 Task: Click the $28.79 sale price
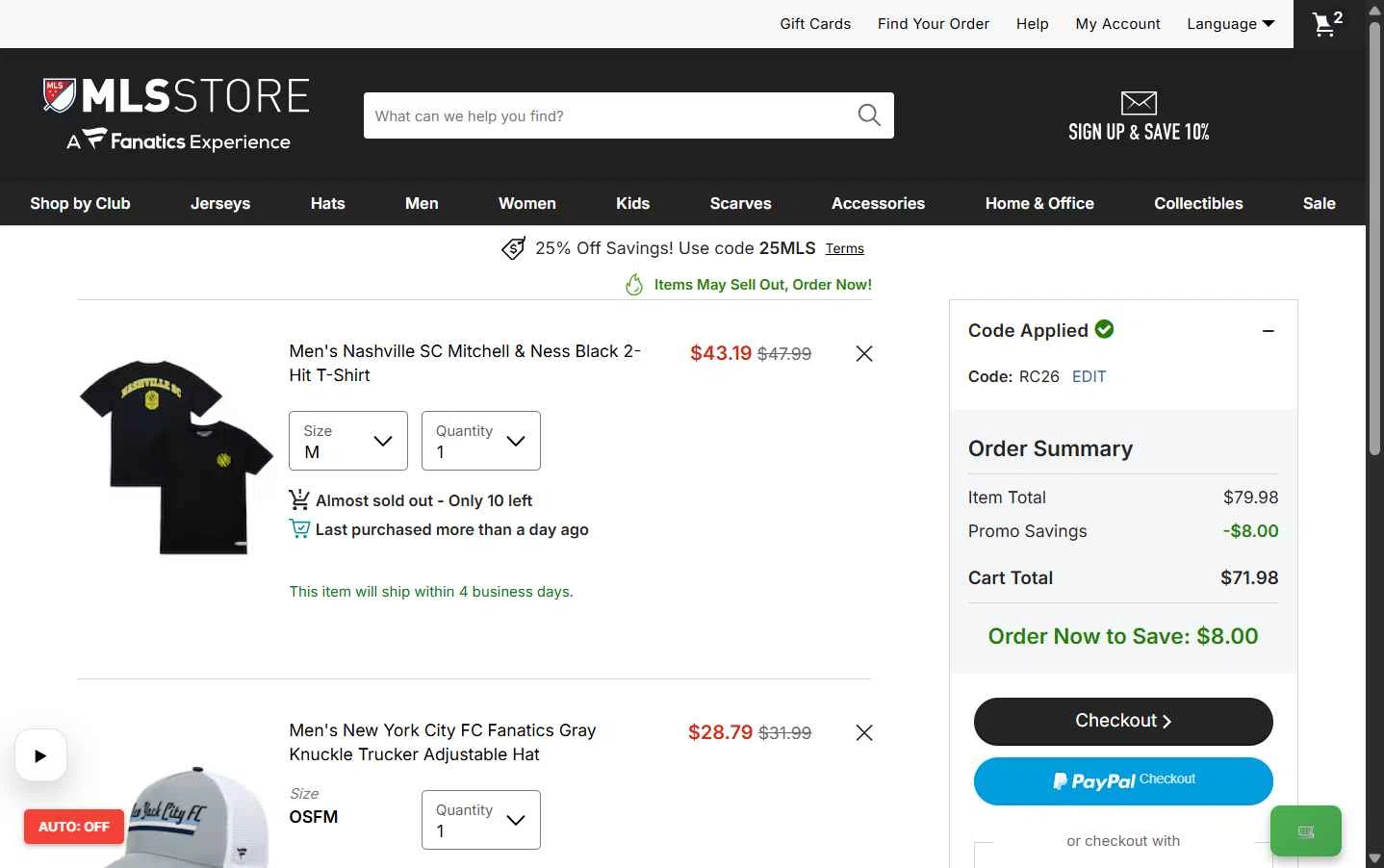pos(720,732)
